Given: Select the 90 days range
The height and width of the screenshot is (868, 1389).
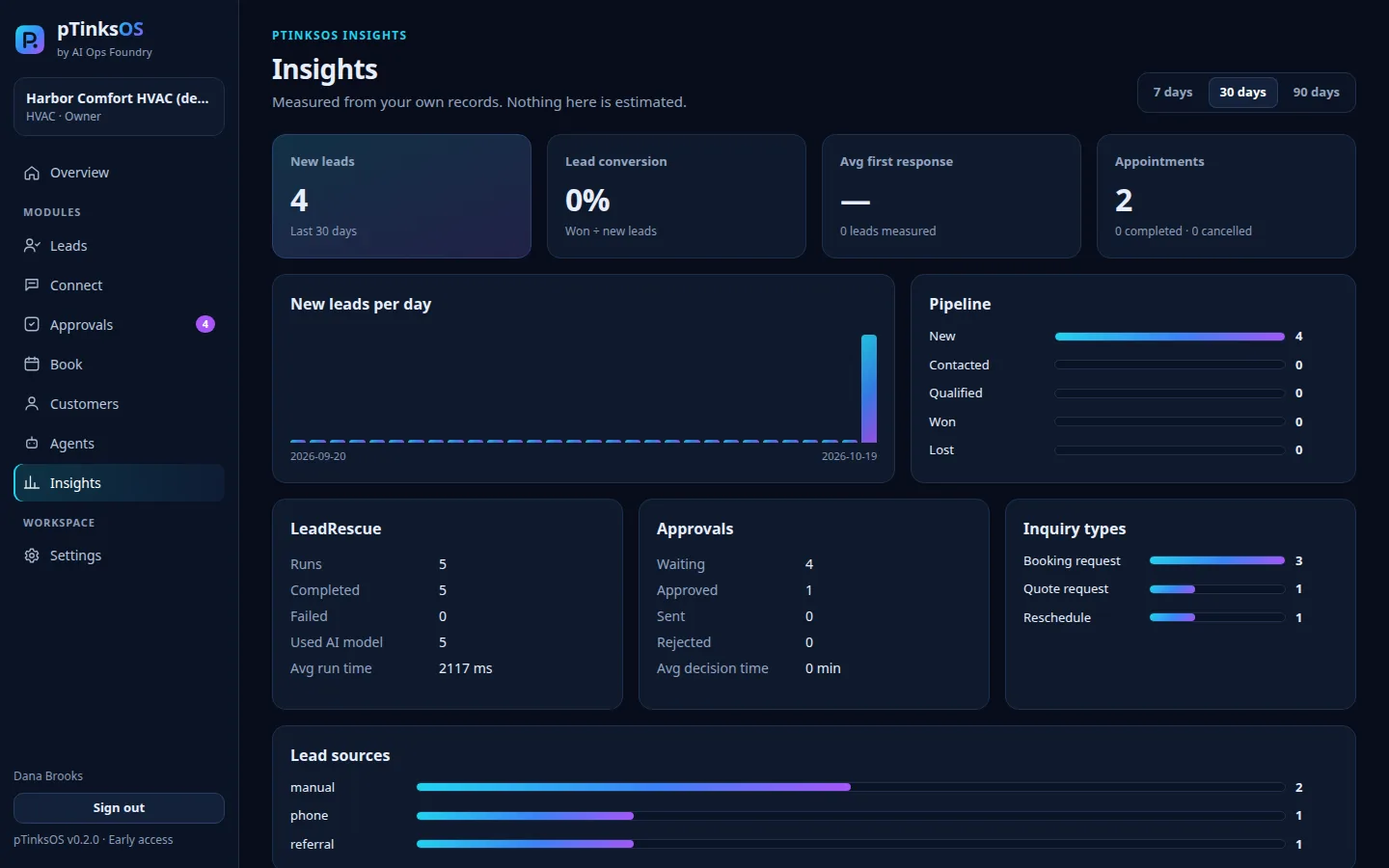Looking at the screenshot, I should [x=1316, y=93].
